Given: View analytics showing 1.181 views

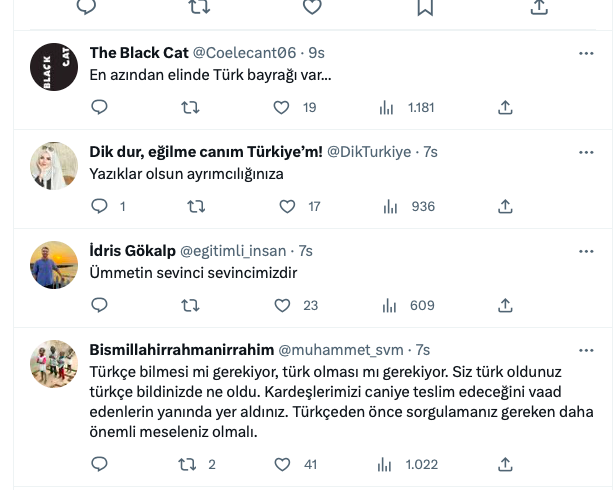Looking at the screenshot, I should click(406, 107).
